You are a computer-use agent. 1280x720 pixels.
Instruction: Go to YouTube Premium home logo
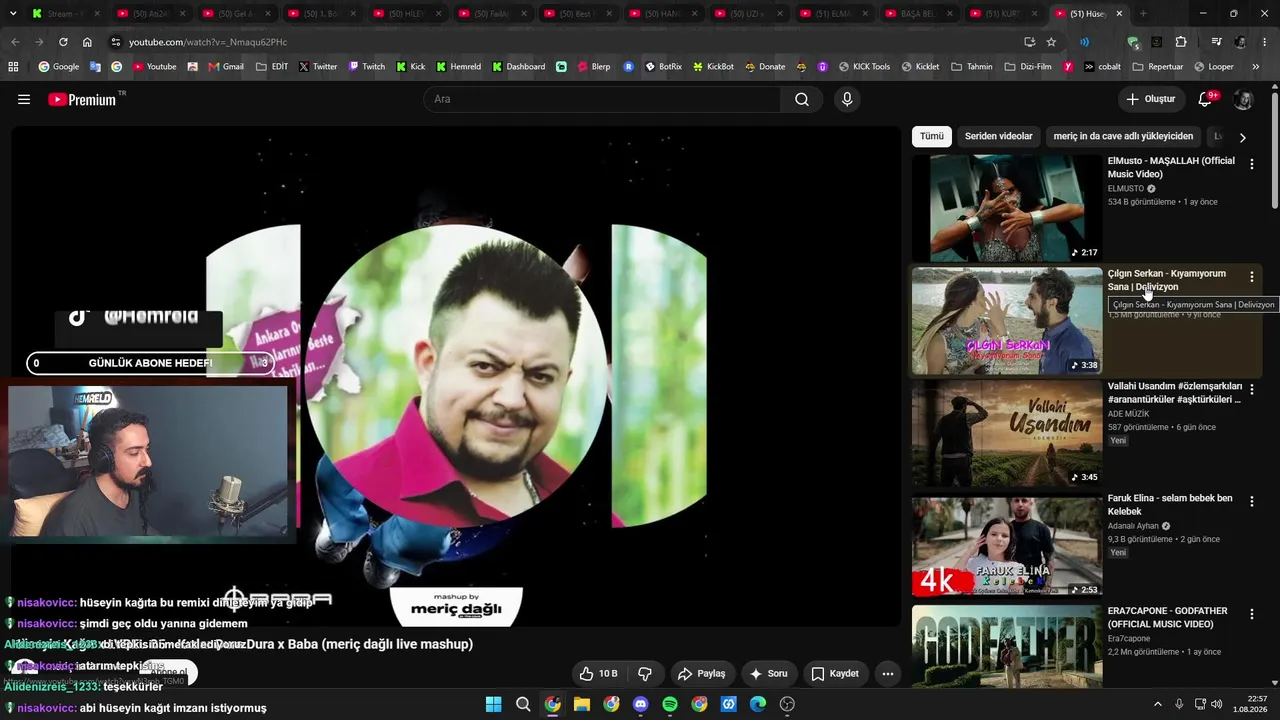coord(84,99)
